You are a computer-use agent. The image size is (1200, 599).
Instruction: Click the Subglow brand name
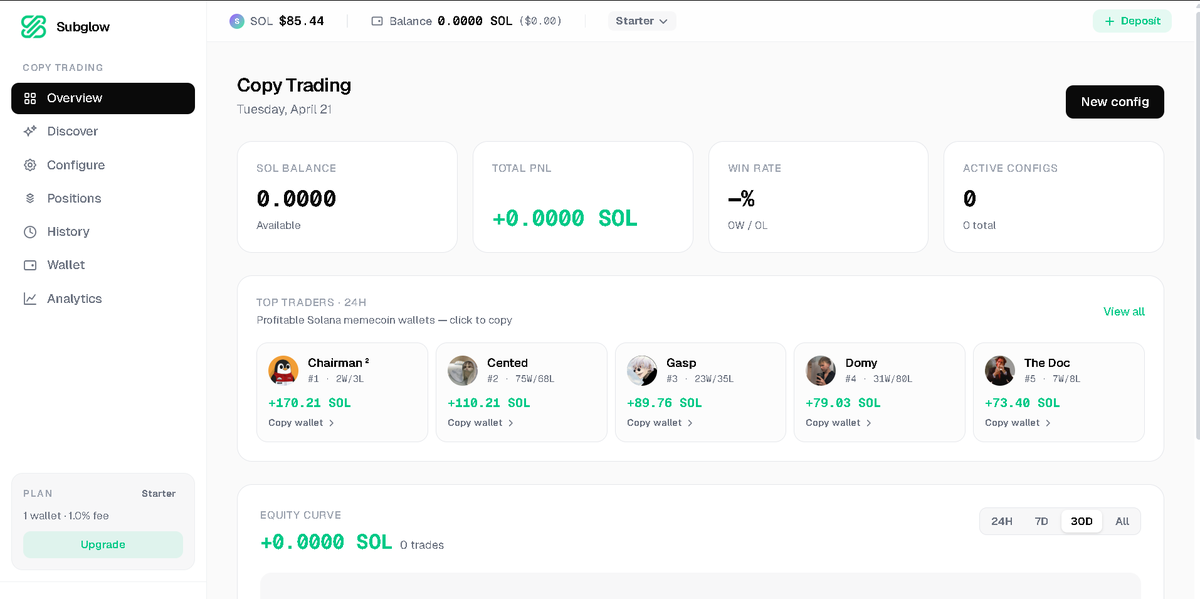(x=83, y=27)
